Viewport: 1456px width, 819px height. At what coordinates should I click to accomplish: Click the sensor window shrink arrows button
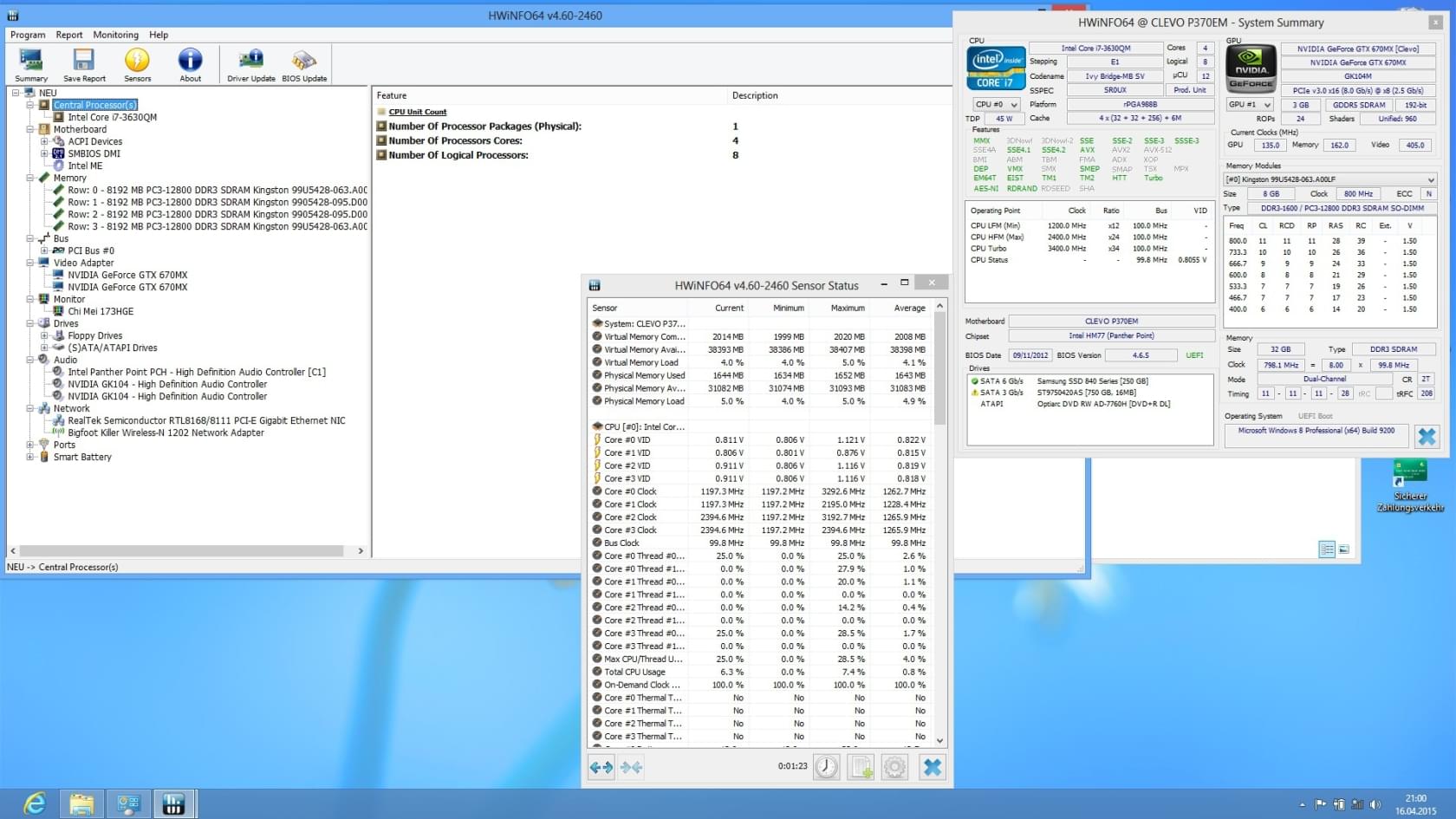click(631, 767)
